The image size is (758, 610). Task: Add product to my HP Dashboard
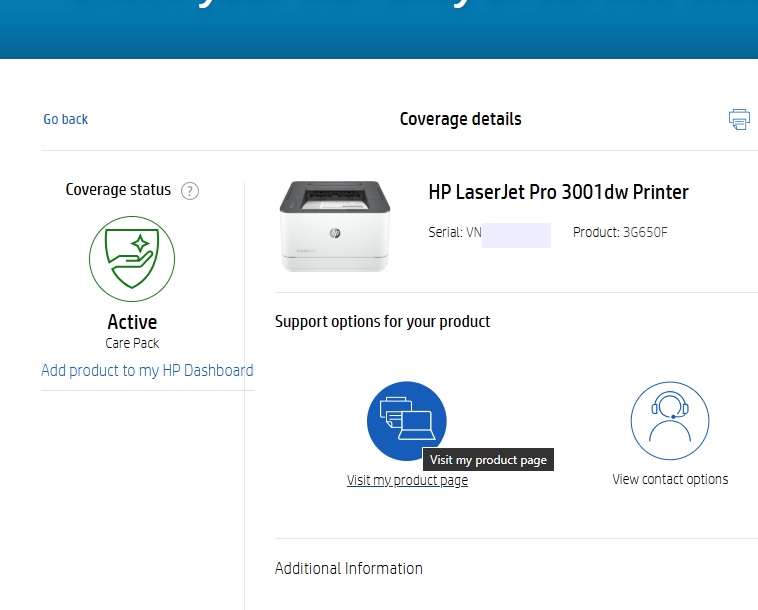pyautogui.click(x=147, y=370)
